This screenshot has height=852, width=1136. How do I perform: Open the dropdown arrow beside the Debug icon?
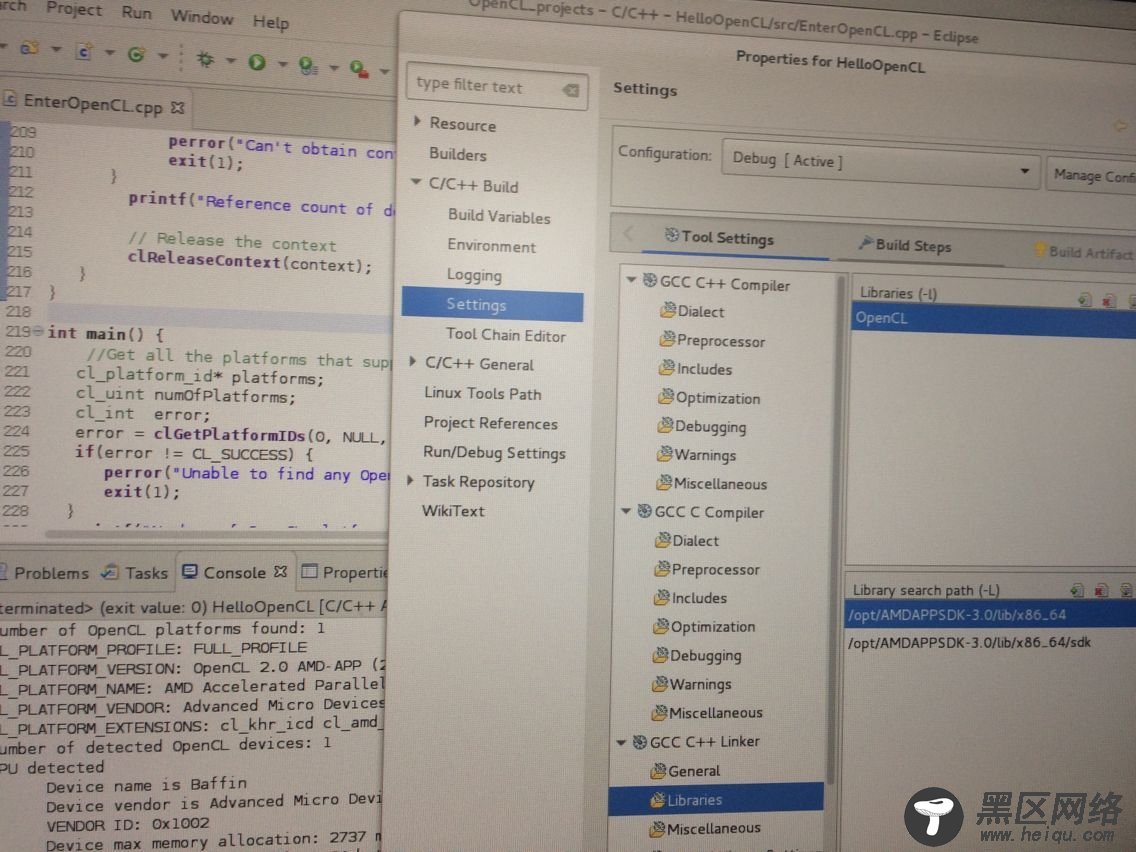(230, 61)
